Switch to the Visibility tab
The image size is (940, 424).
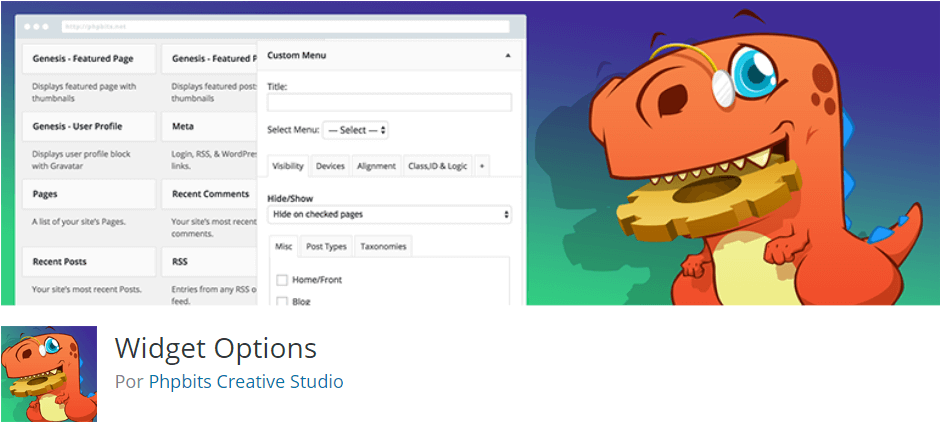[x=288, y=166]
